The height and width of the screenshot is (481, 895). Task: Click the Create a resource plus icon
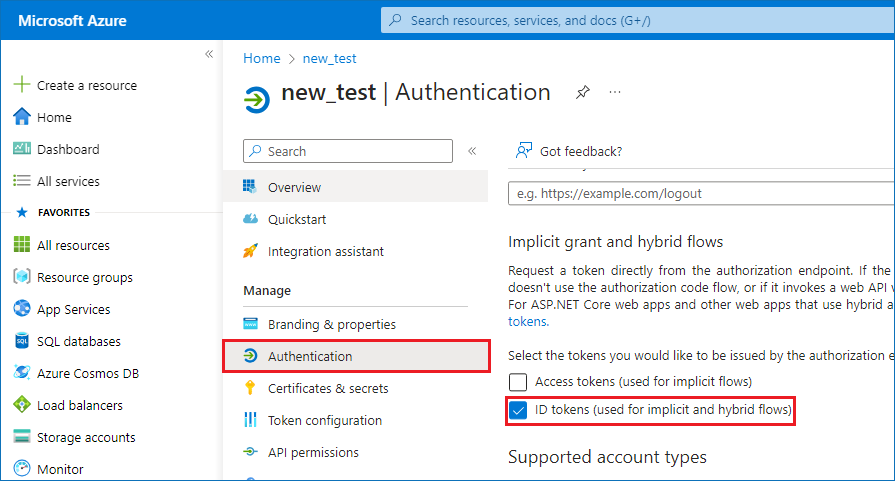(x=22, y=84)
